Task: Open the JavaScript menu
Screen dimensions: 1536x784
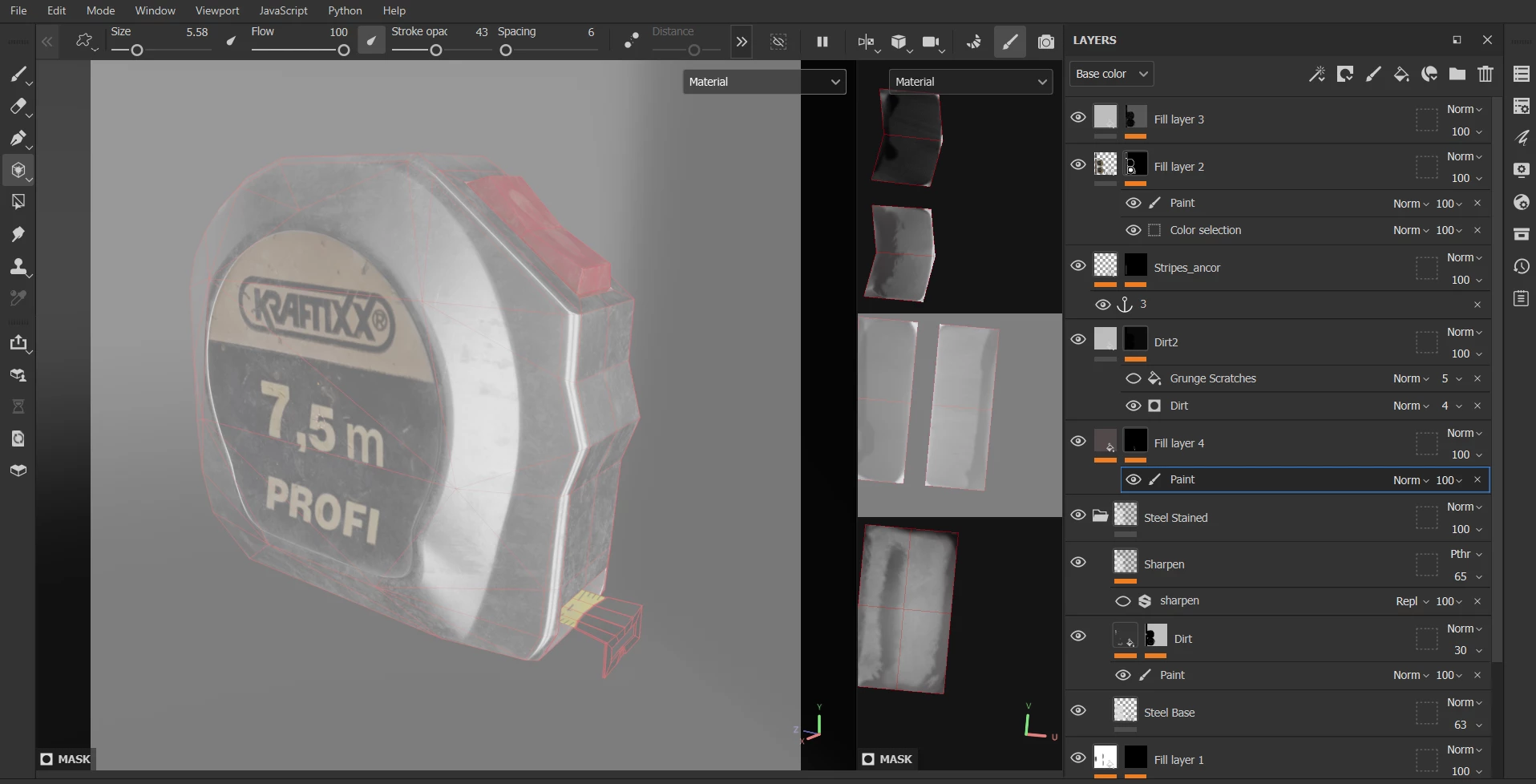Action: [283, 10]
